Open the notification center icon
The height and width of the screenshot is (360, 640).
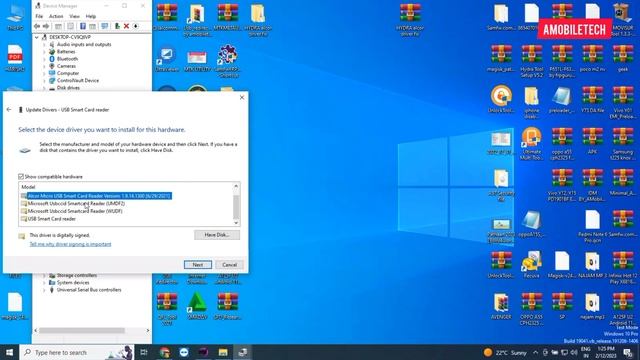click(x=628, y=352)
